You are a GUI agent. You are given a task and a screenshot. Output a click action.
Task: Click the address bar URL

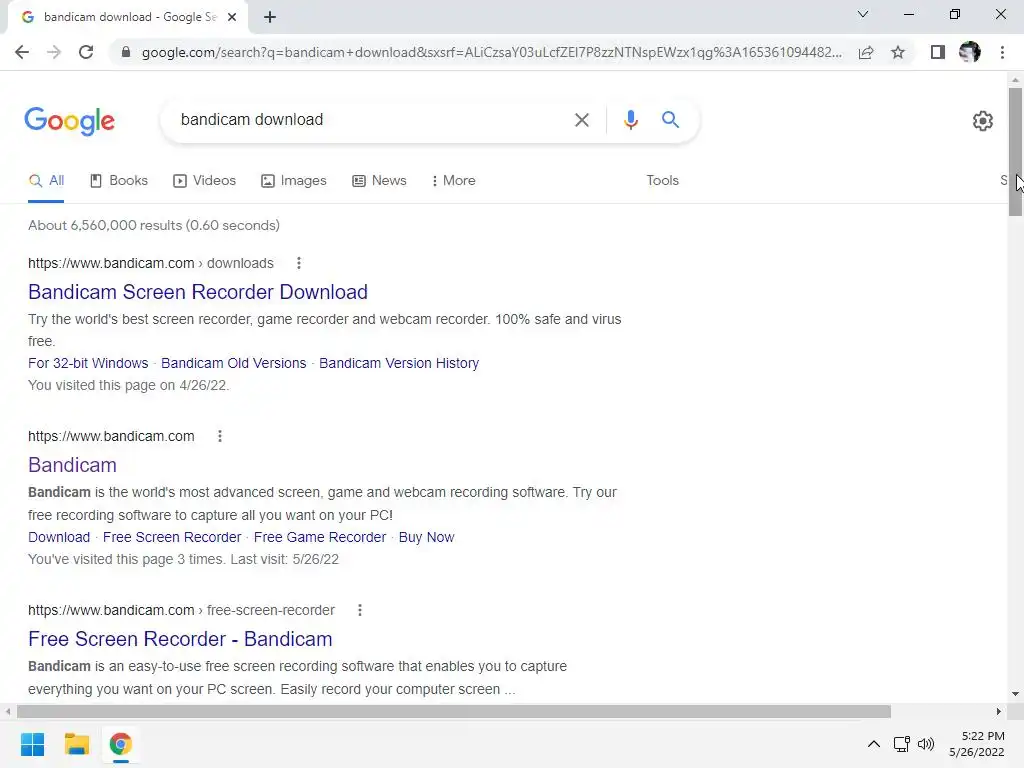(x=491, y=52)
